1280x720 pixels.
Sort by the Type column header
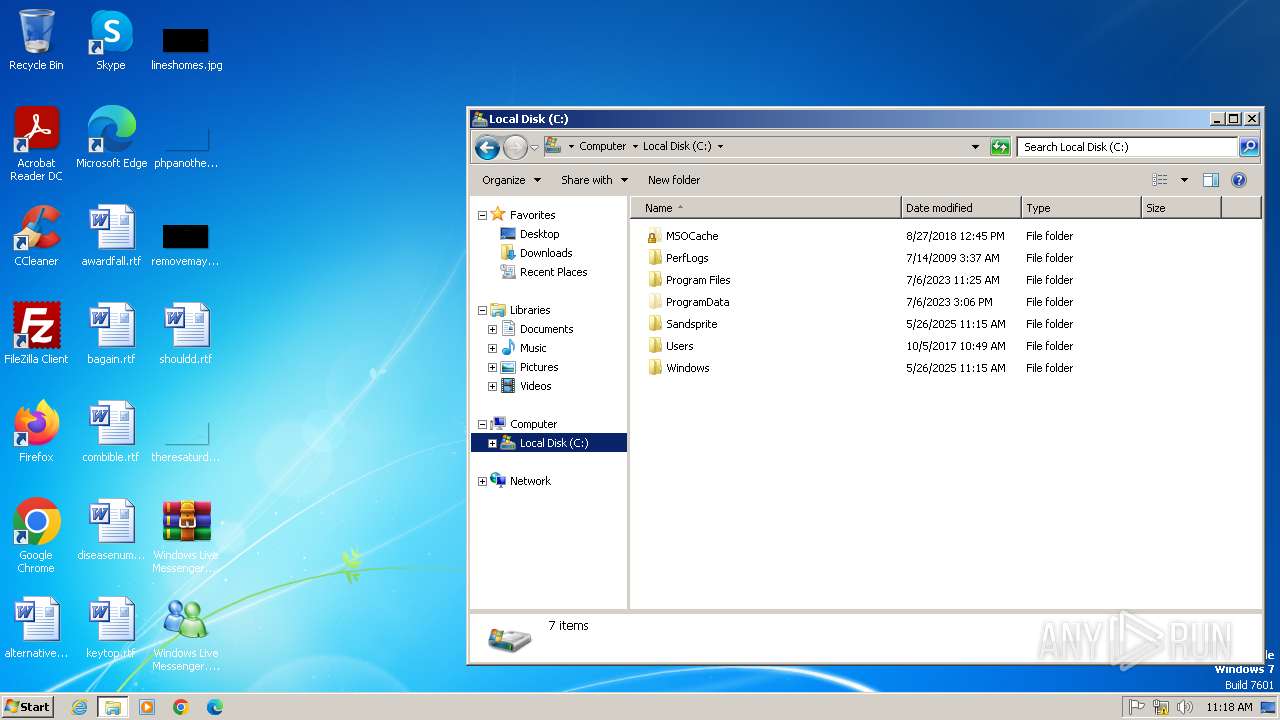[x=1081, y=208]
